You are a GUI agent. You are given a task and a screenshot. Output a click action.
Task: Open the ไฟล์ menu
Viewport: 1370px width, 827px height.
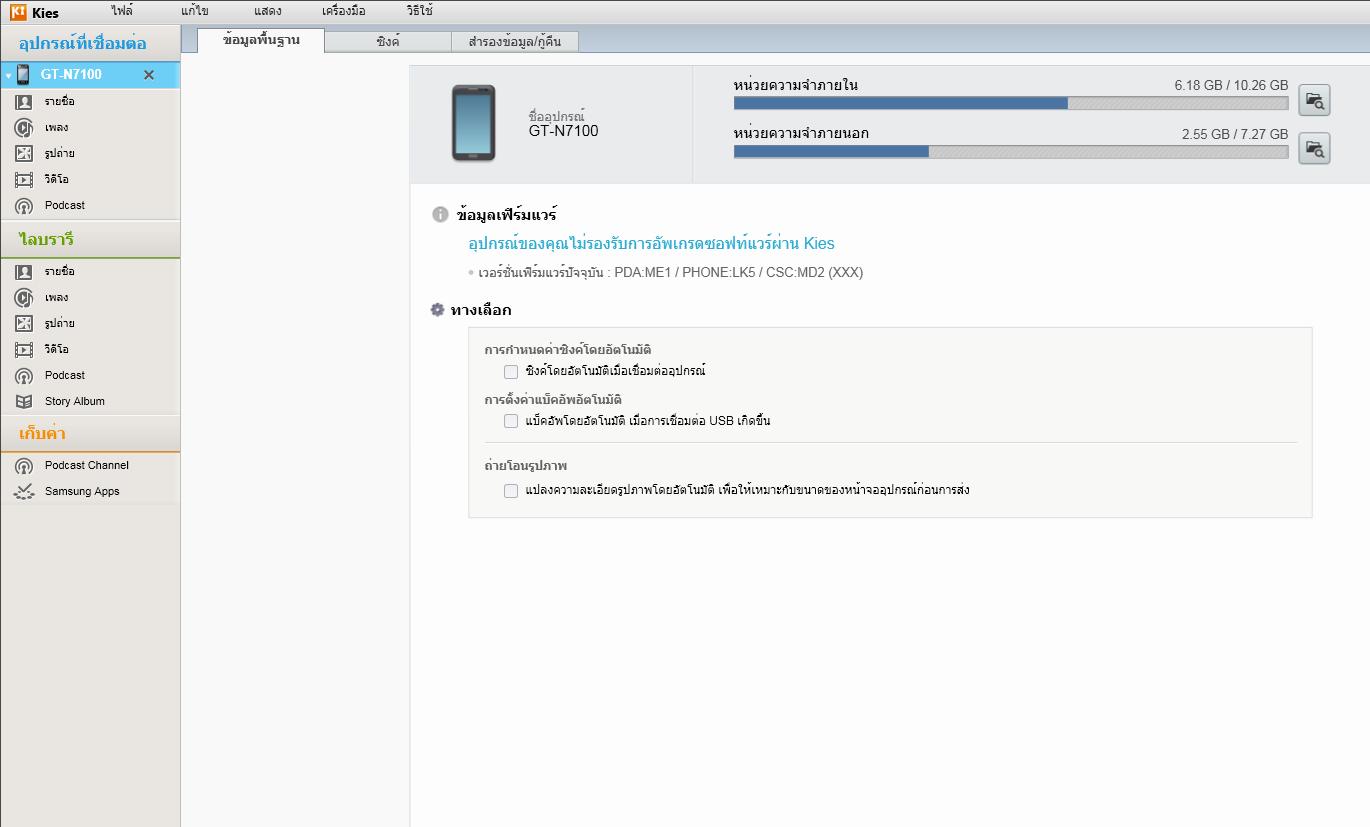(x=122, y=11)
